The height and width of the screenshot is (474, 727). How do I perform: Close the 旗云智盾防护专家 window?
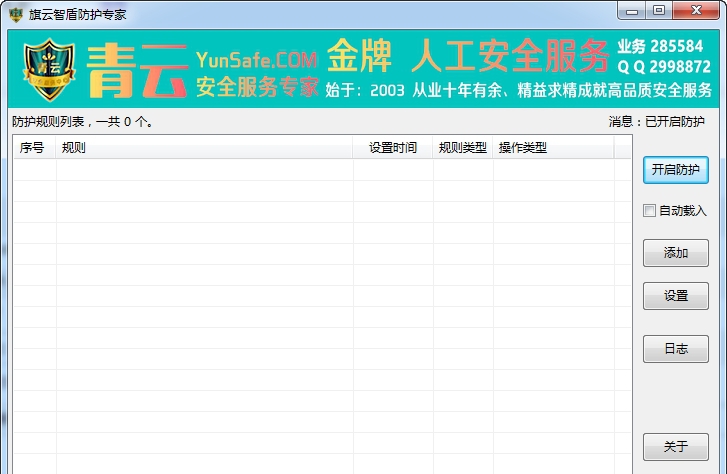(x=696, y=11)
